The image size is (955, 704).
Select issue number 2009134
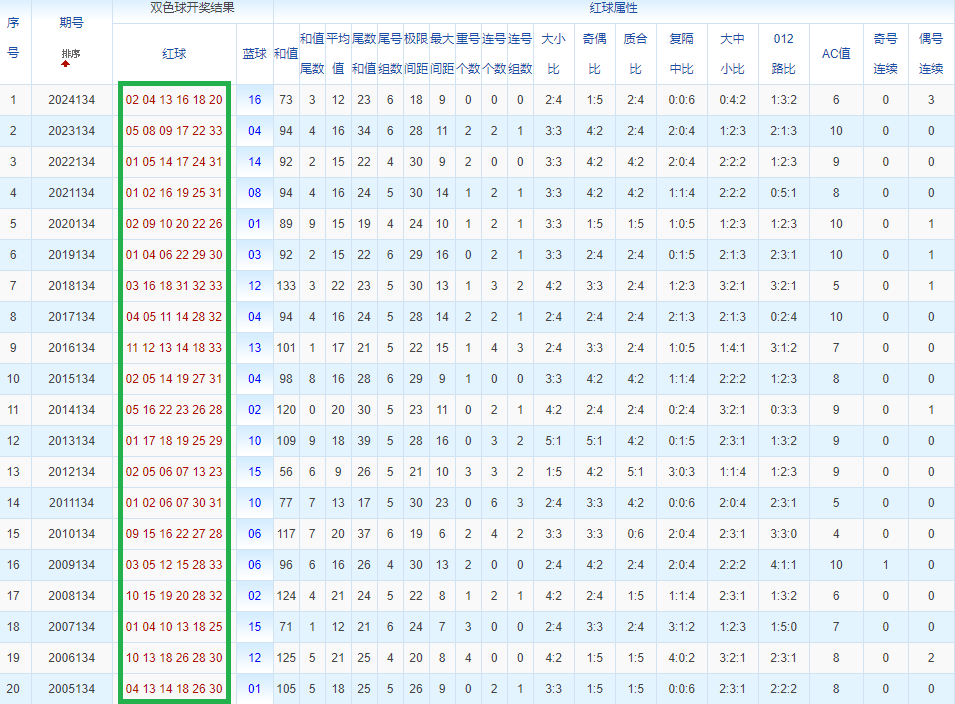(72, 565)
